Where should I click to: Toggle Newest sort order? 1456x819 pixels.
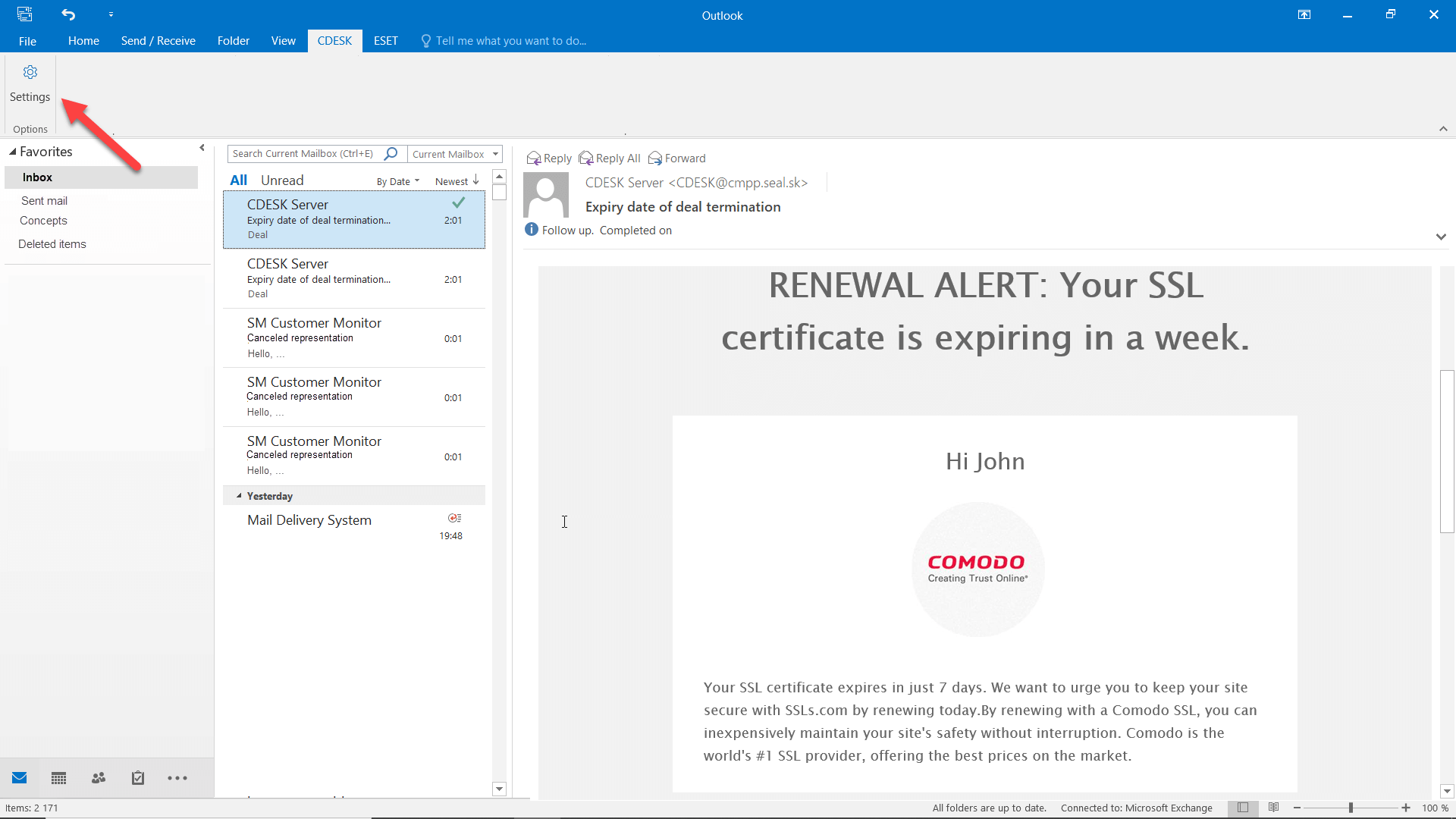pos(457,181)
